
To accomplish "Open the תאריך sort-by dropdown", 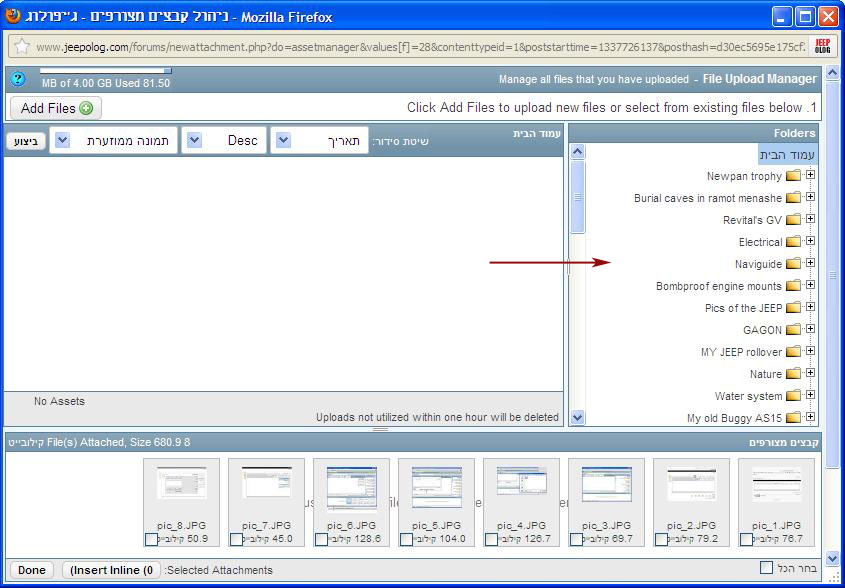I will (x=320, y=141).
